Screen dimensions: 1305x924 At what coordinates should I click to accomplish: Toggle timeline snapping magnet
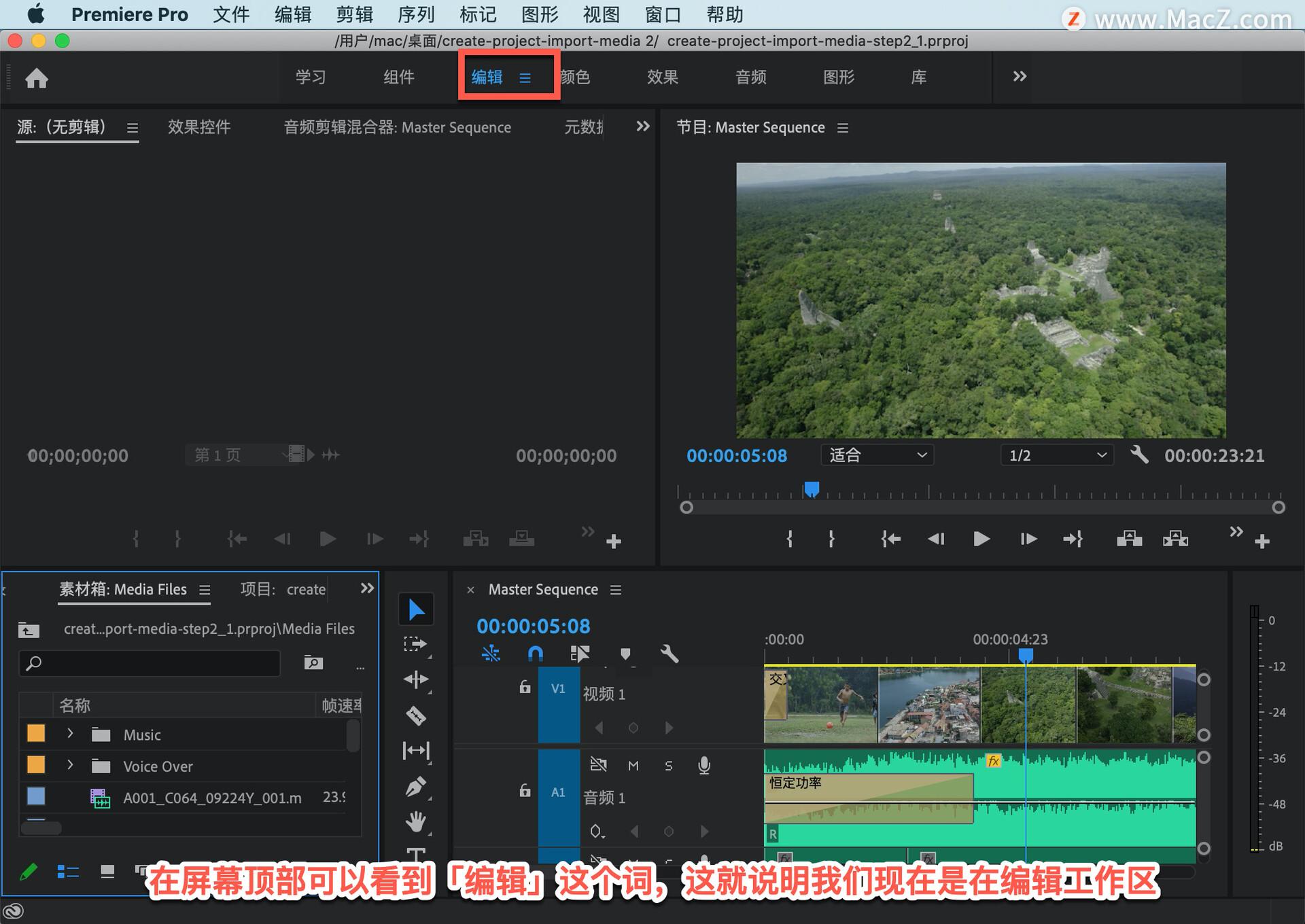[x=536, y=654]
